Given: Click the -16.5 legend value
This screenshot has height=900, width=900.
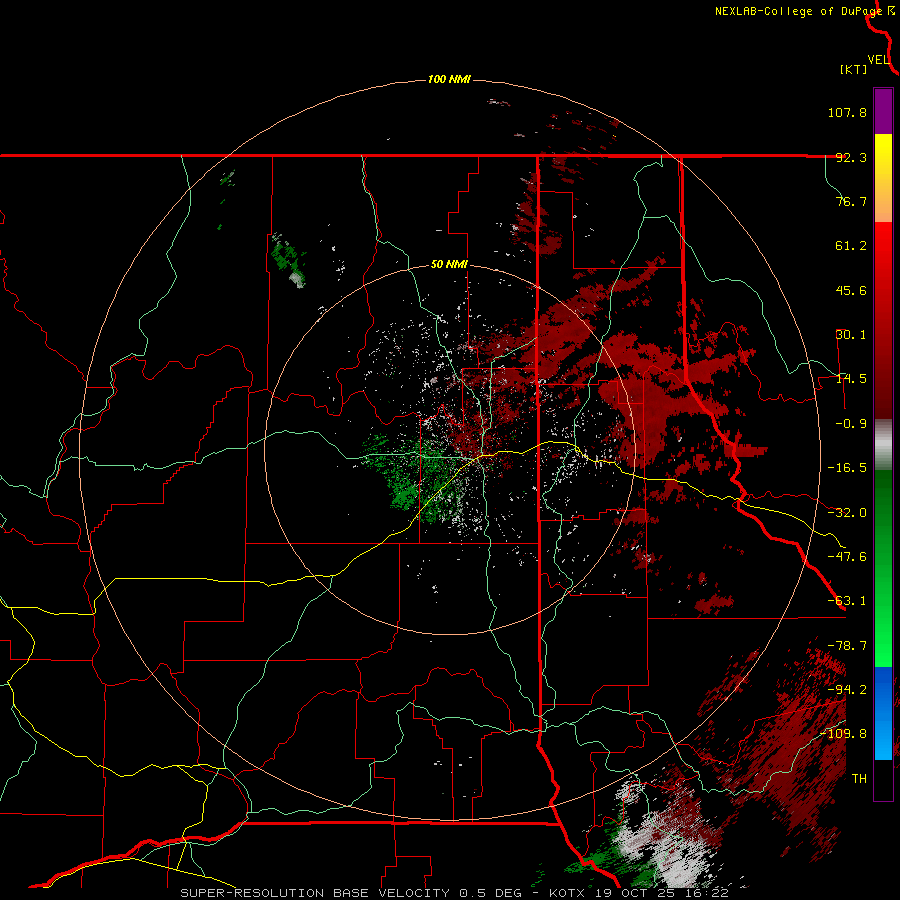Looking at the screenshot, I should [847, 468].
